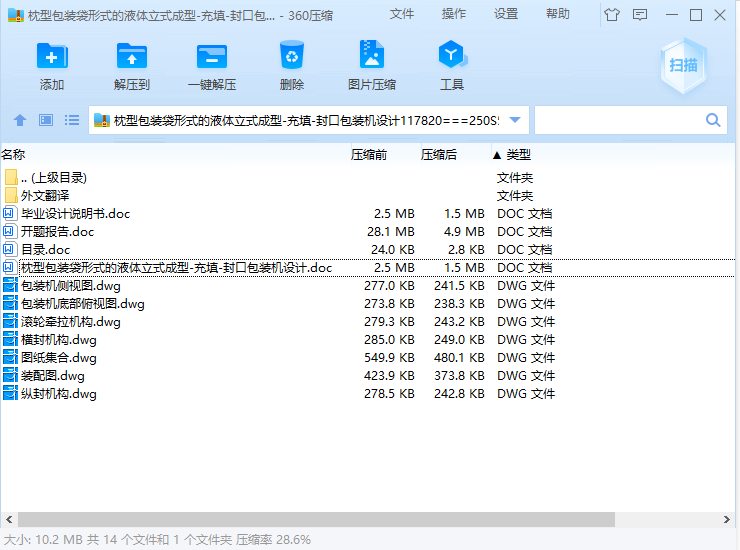Select 枕型包装袋形式的液体立式成型-充填-封口包装机设计.doc
Screen dimensions: 740x550
(177, 268)
